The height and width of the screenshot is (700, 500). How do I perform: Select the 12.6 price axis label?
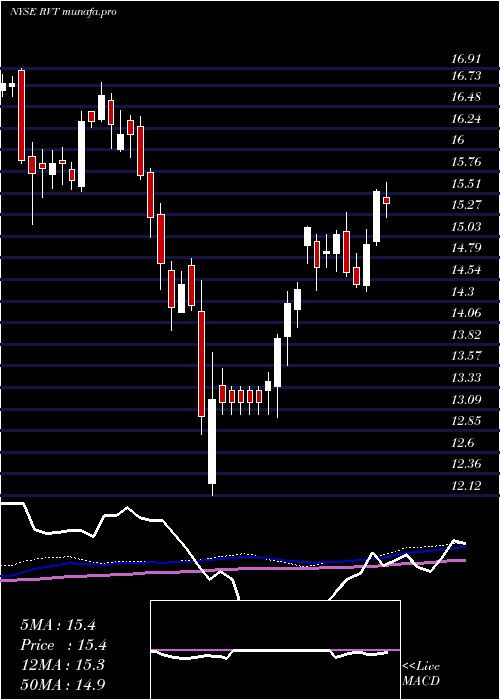(x=463, y=443)
